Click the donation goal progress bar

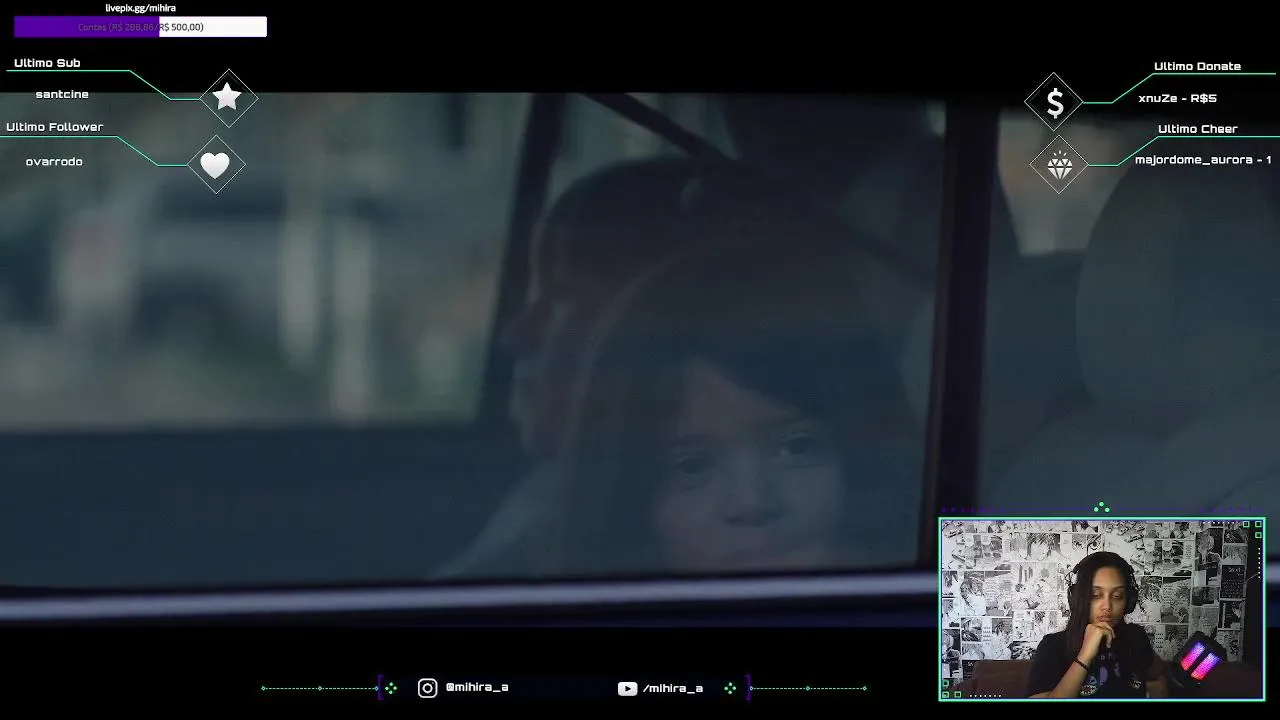click(x=140, y=27)
